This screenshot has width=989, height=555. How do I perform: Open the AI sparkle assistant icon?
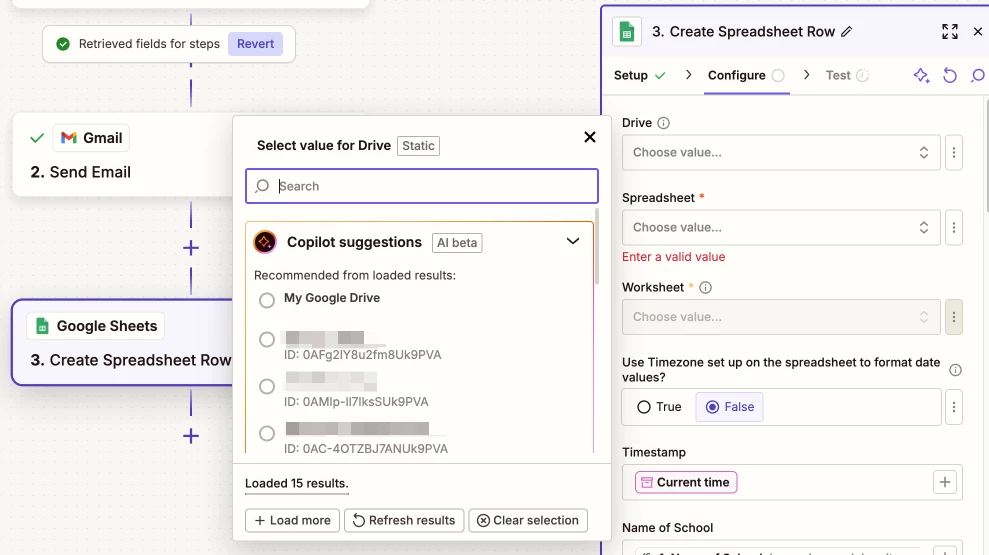coord(922,76)
